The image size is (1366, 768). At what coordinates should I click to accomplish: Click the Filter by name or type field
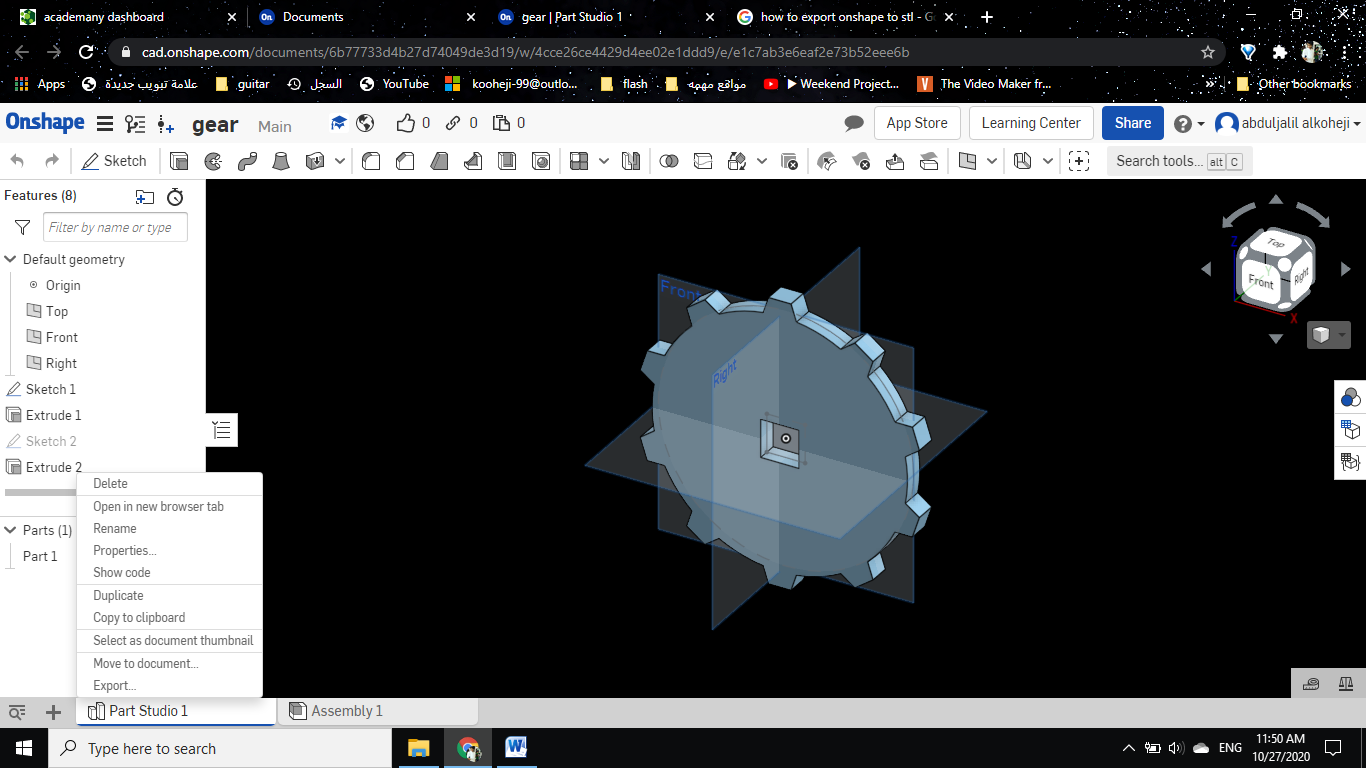116,228
